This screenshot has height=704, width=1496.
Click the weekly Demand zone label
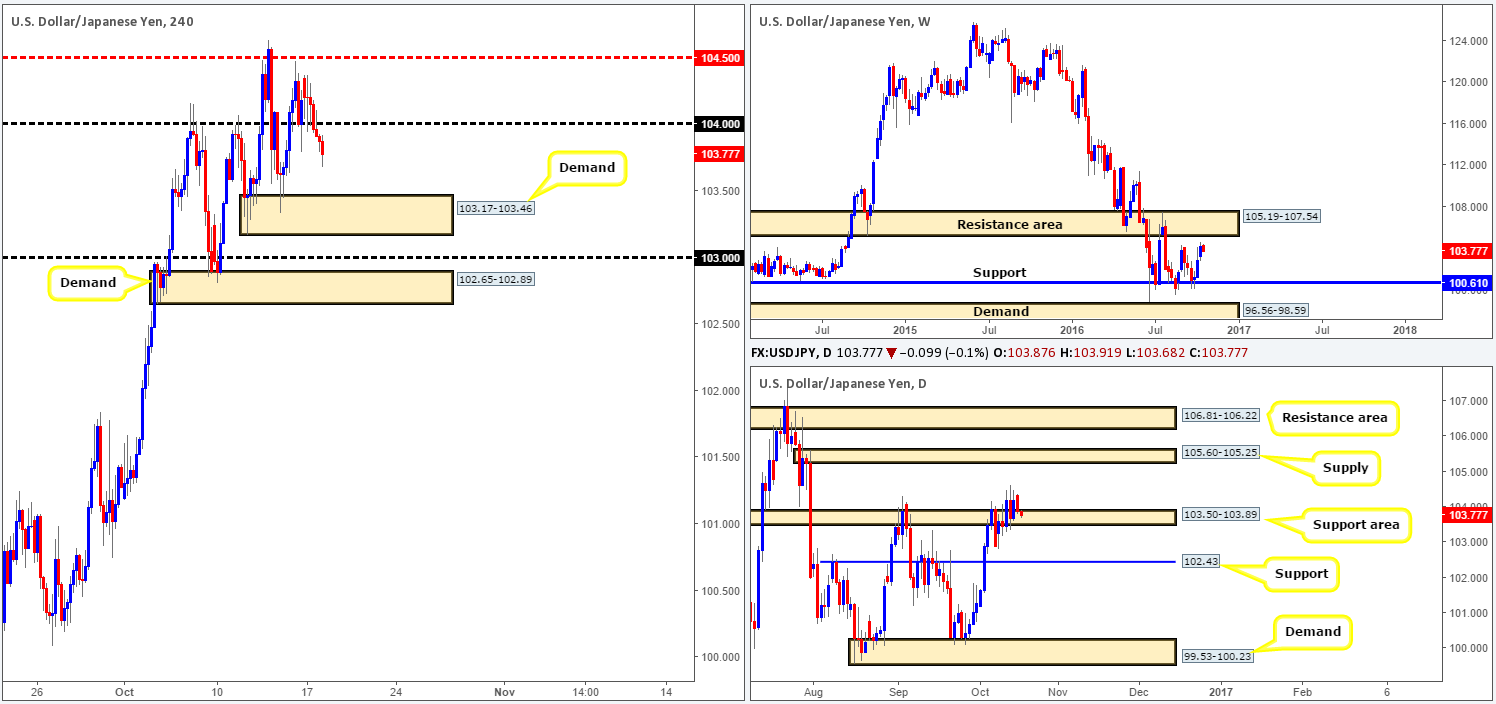click(1001, 312)
